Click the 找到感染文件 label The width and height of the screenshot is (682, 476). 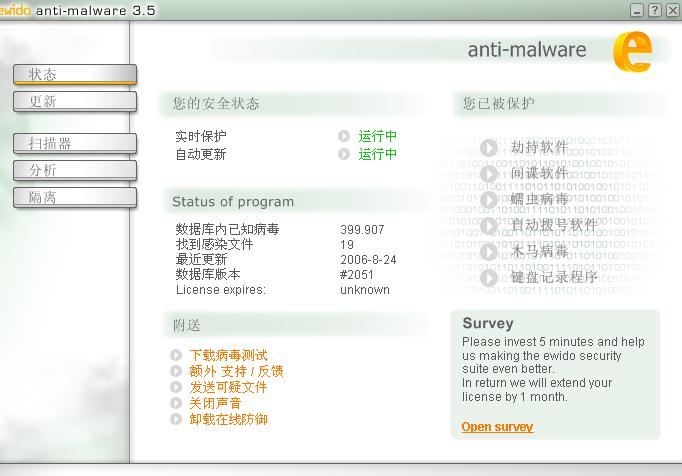click(x=214, y=244)
